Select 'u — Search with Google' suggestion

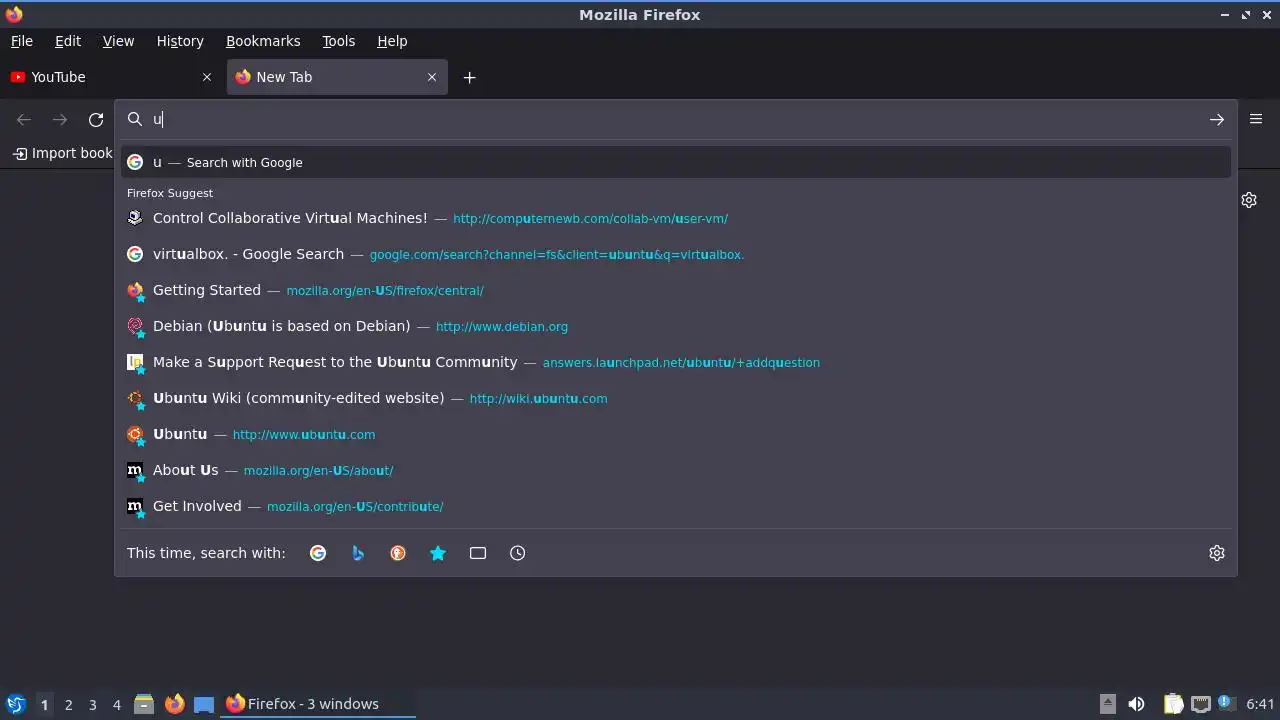[x=676, y=162]
